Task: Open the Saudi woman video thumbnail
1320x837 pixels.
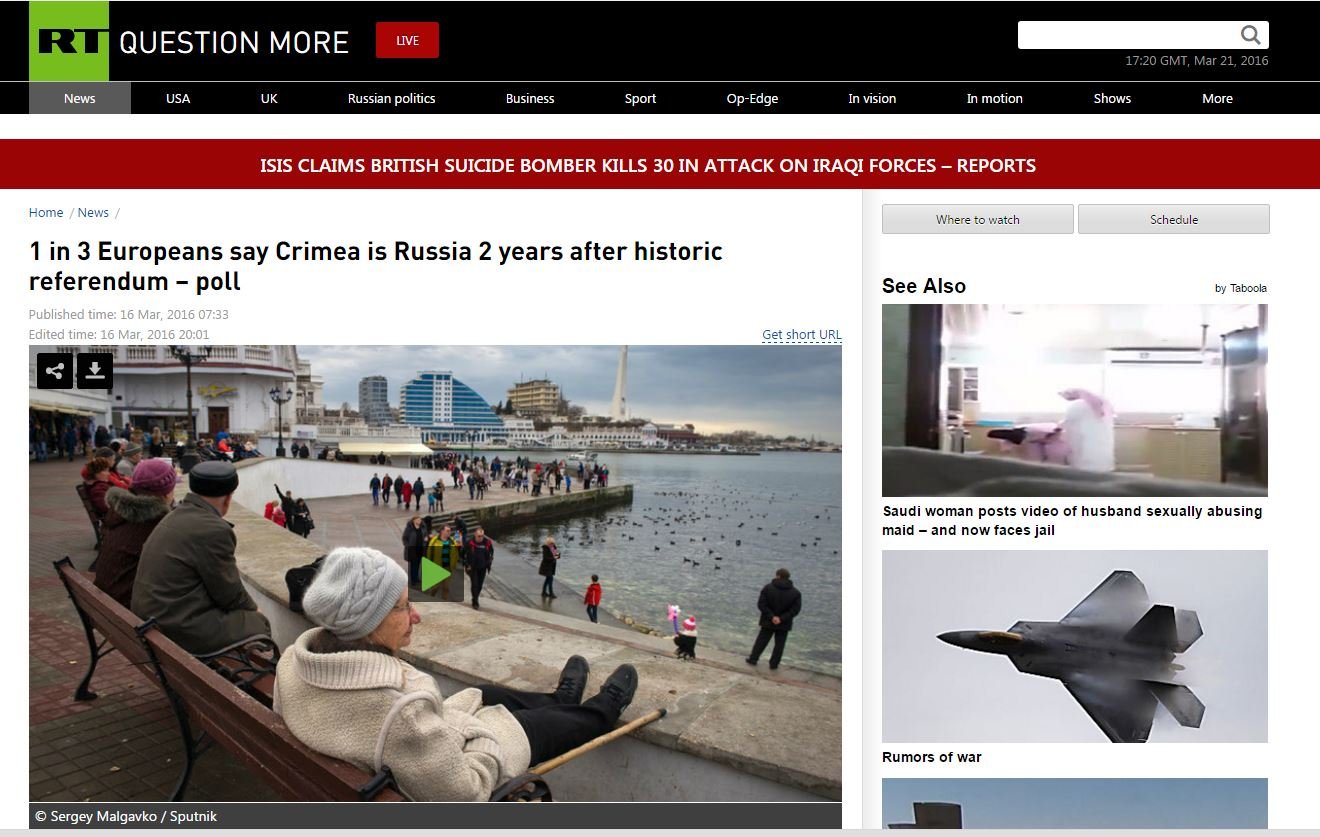Action: 1074,400
